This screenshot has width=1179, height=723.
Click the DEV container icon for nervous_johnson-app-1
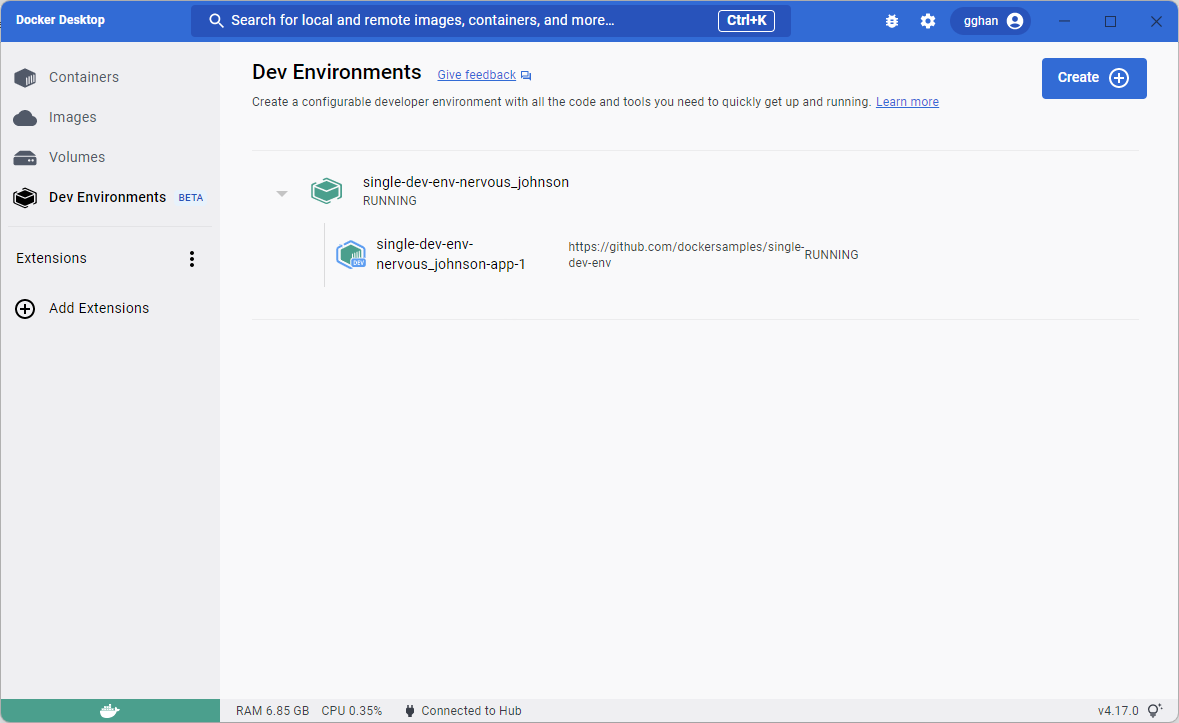click(x=350, y=255)
